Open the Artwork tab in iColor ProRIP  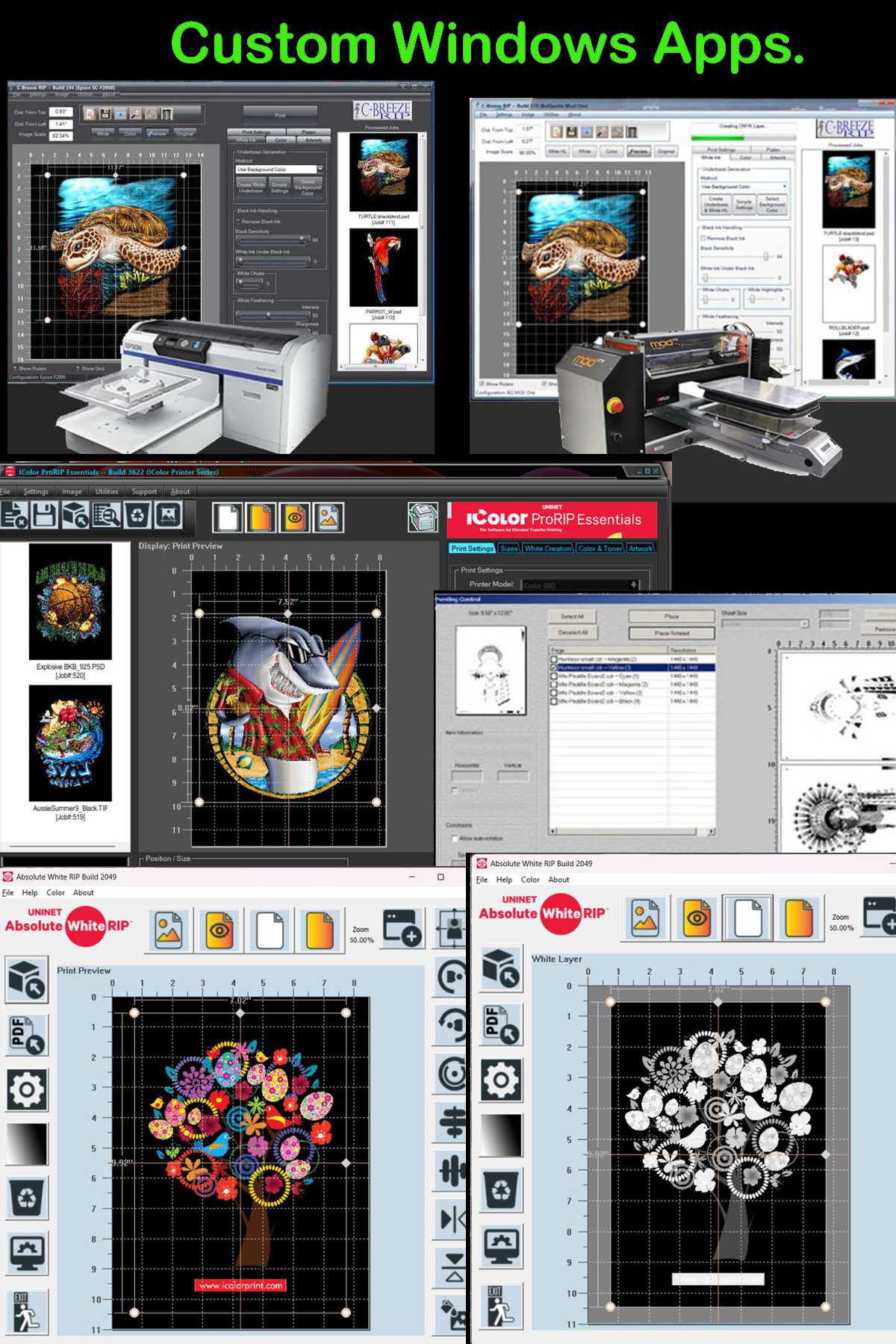click(641, 548)
